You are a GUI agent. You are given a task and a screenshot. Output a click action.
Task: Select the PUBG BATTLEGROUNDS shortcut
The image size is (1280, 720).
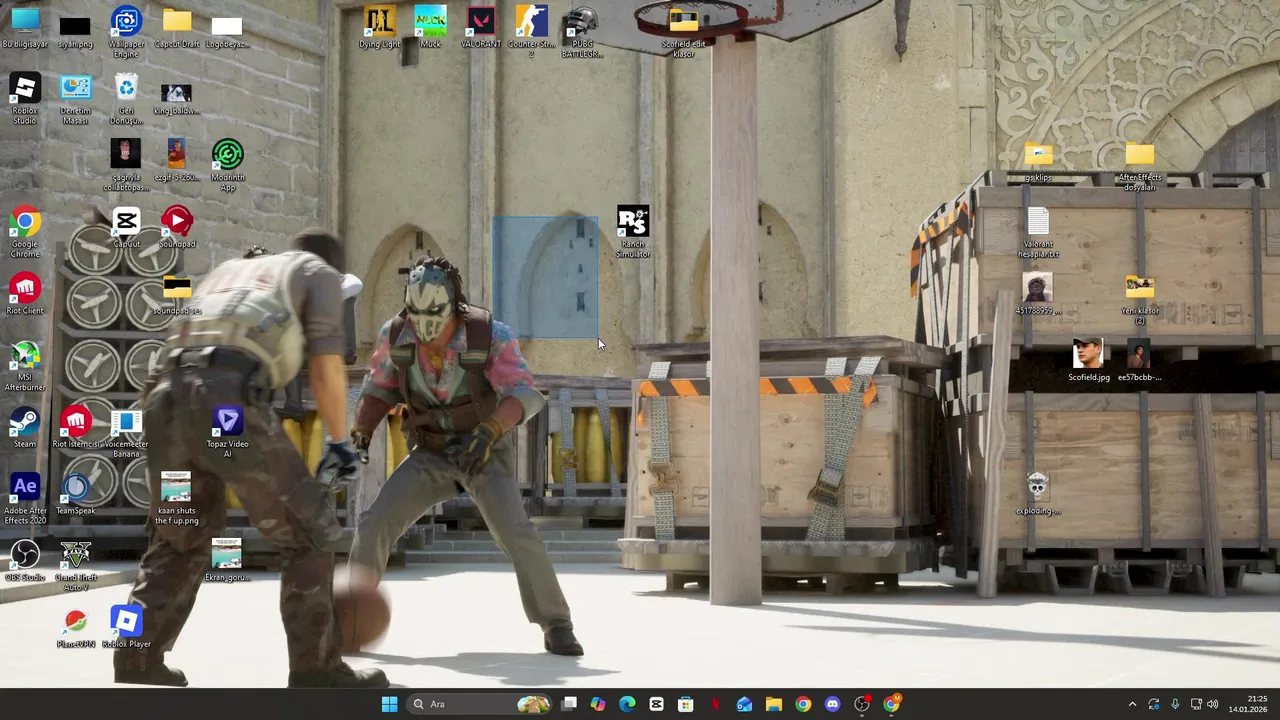[582, 31]
